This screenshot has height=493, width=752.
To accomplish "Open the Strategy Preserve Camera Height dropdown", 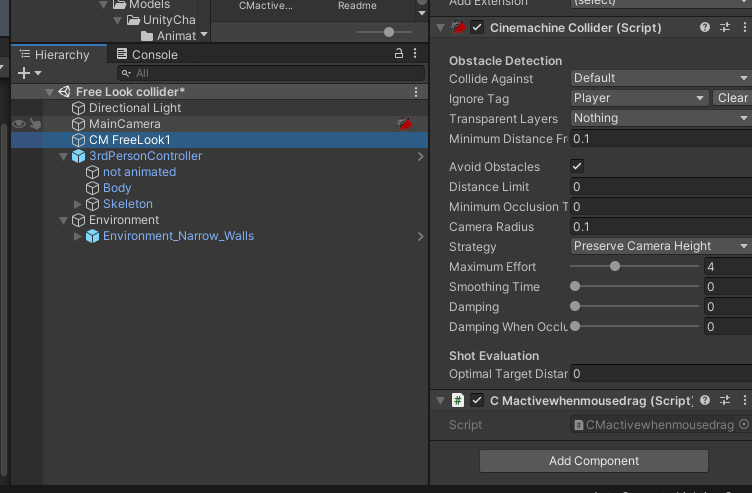I will click(x=661, y=246).
